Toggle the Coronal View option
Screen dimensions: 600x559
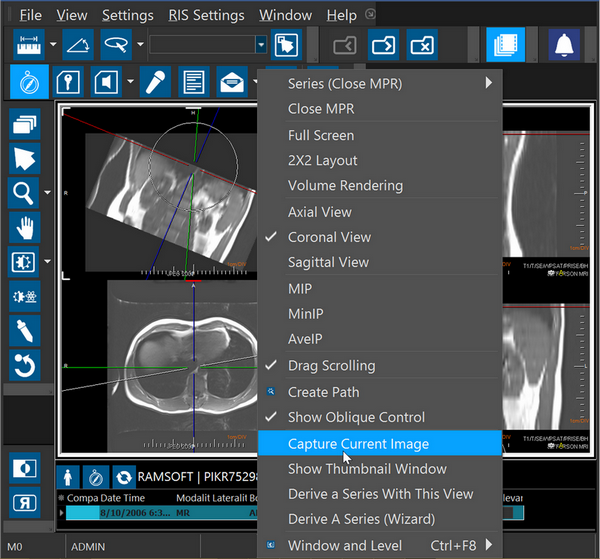coord(329,237)
